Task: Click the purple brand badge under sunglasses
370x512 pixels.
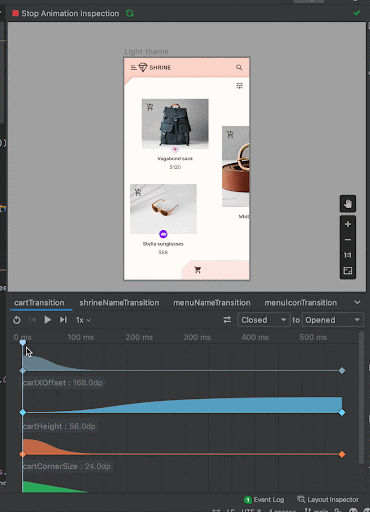Action: (163, 234)
